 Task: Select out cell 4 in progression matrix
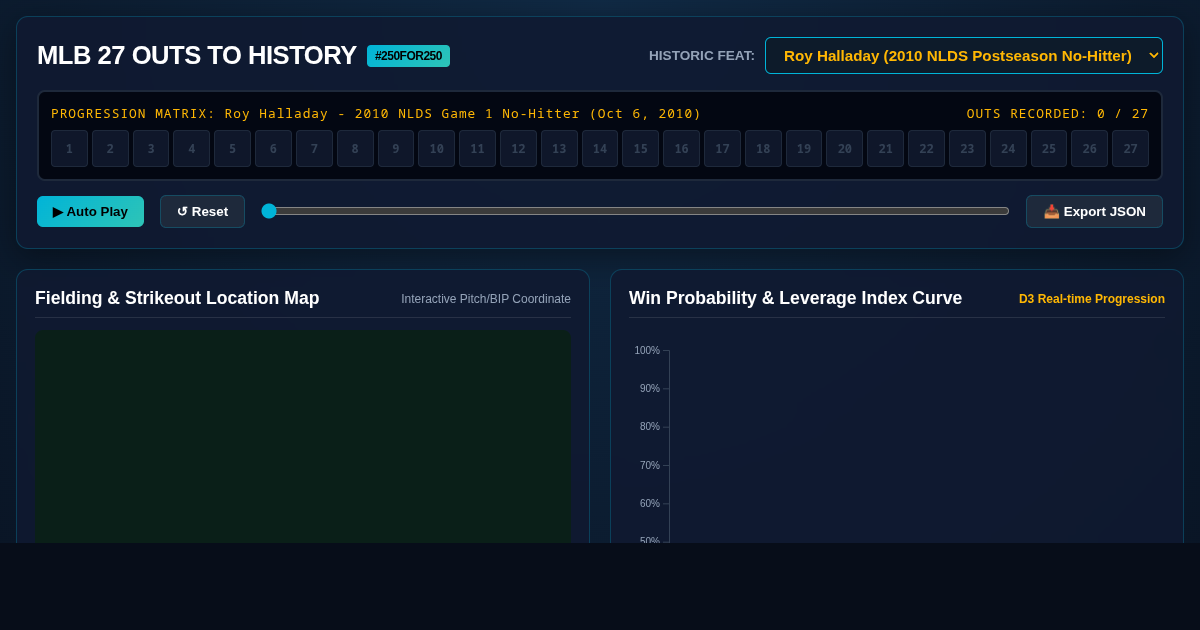tap(192, 149)
